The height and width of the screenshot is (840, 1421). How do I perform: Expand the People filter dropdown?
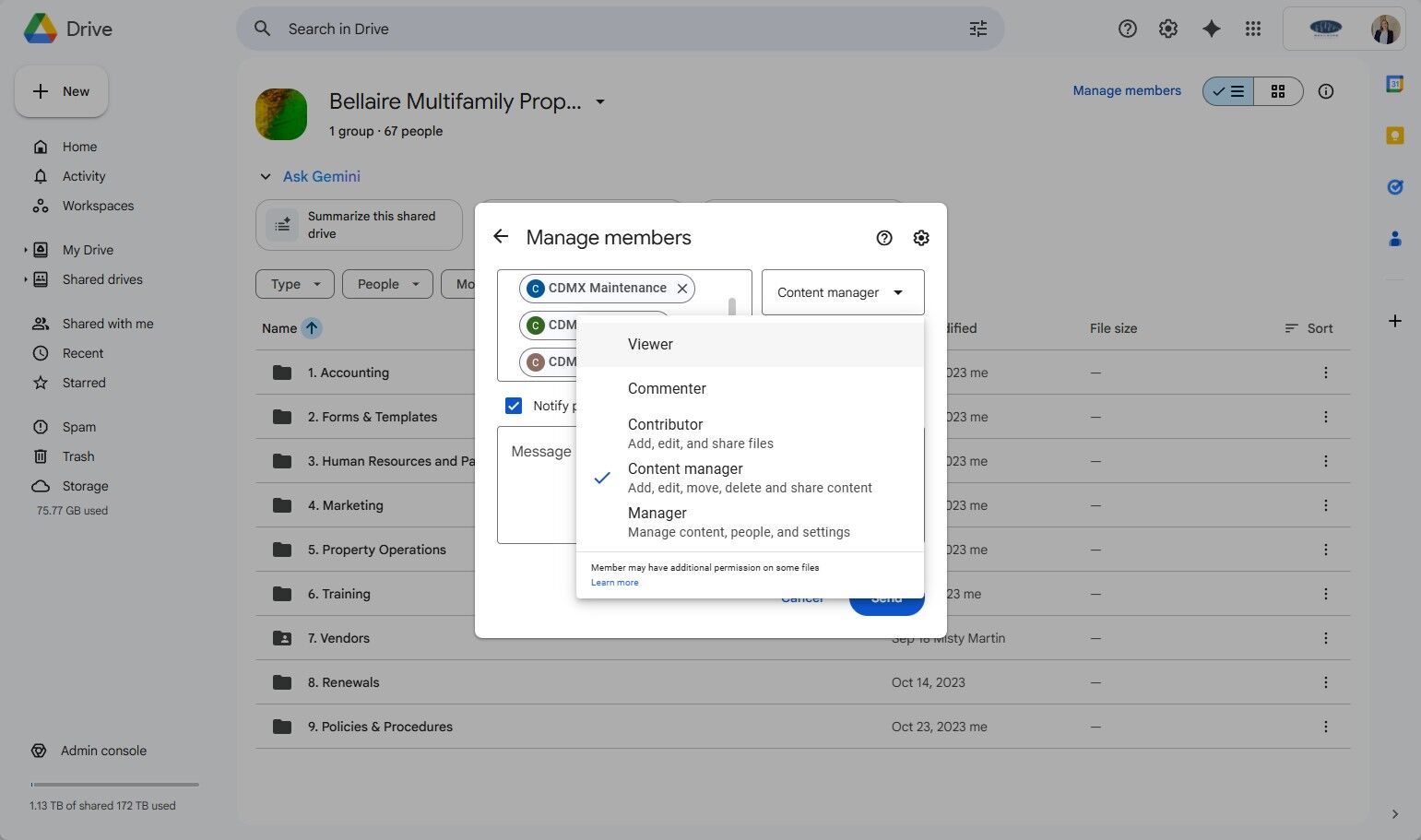pos(387,284)
